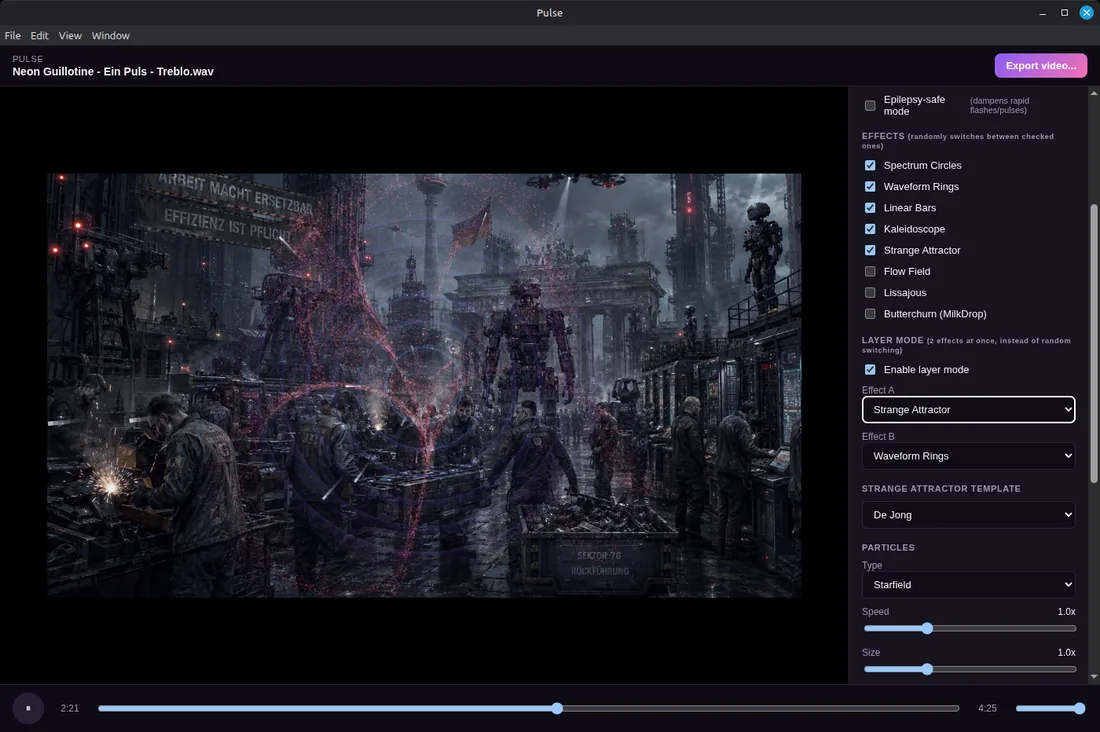Enable the Flow Field effect
Screen dimensions: 1100x732
pyautogui.click(x=870, y=271)
